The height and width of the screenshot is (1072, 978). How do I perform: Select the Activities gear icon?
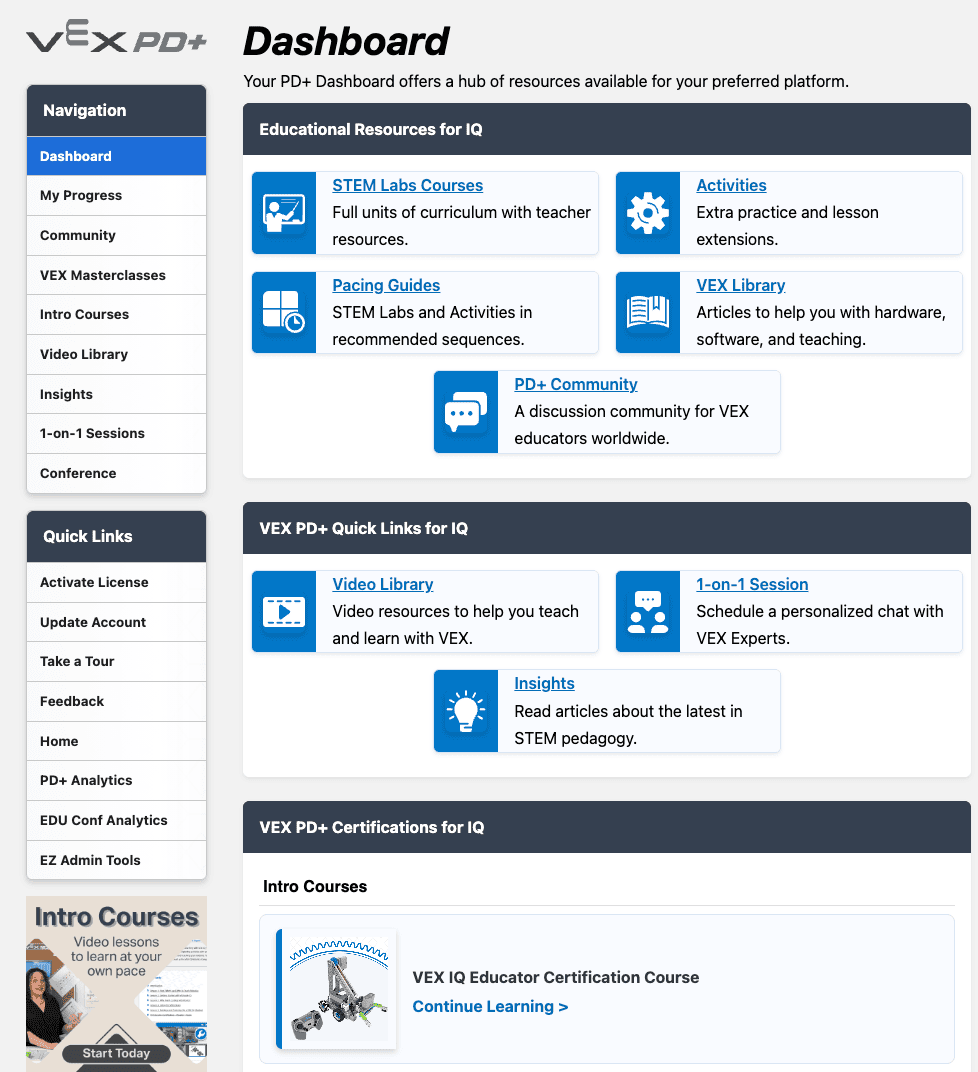pyautogui.click(x=648, y=213)
